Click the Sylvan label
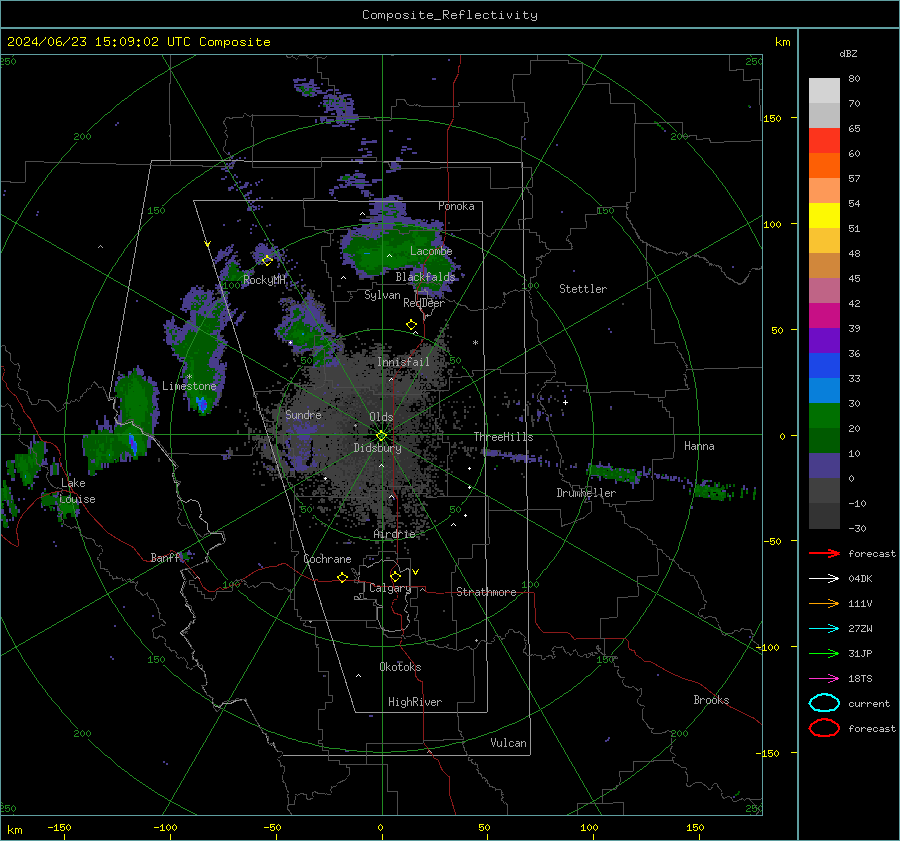The height and width of the screenshot is (841, 900). coord(382,296)
